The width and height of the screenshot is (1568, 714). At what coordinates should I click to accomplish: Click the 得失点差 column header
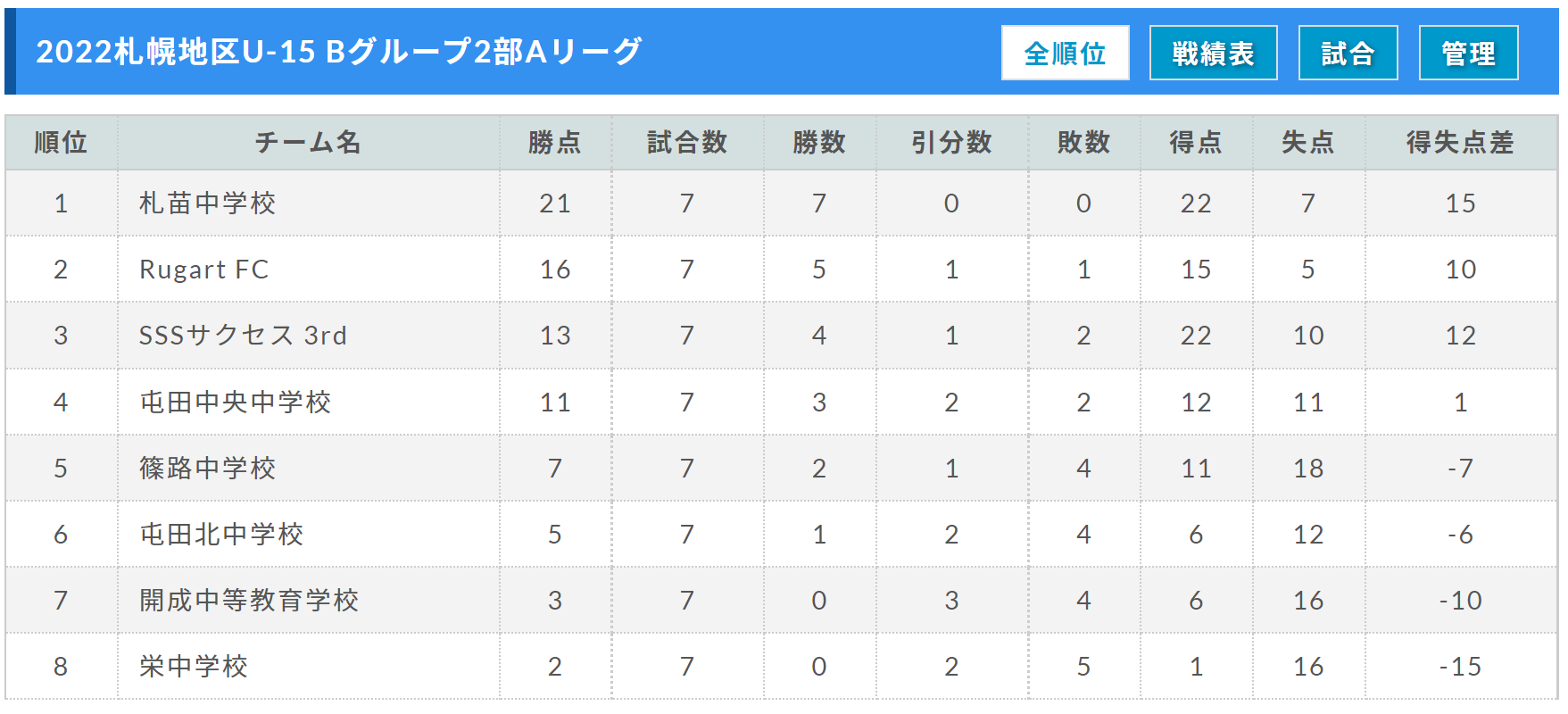pyautogui.click(x=1460, y=143)
